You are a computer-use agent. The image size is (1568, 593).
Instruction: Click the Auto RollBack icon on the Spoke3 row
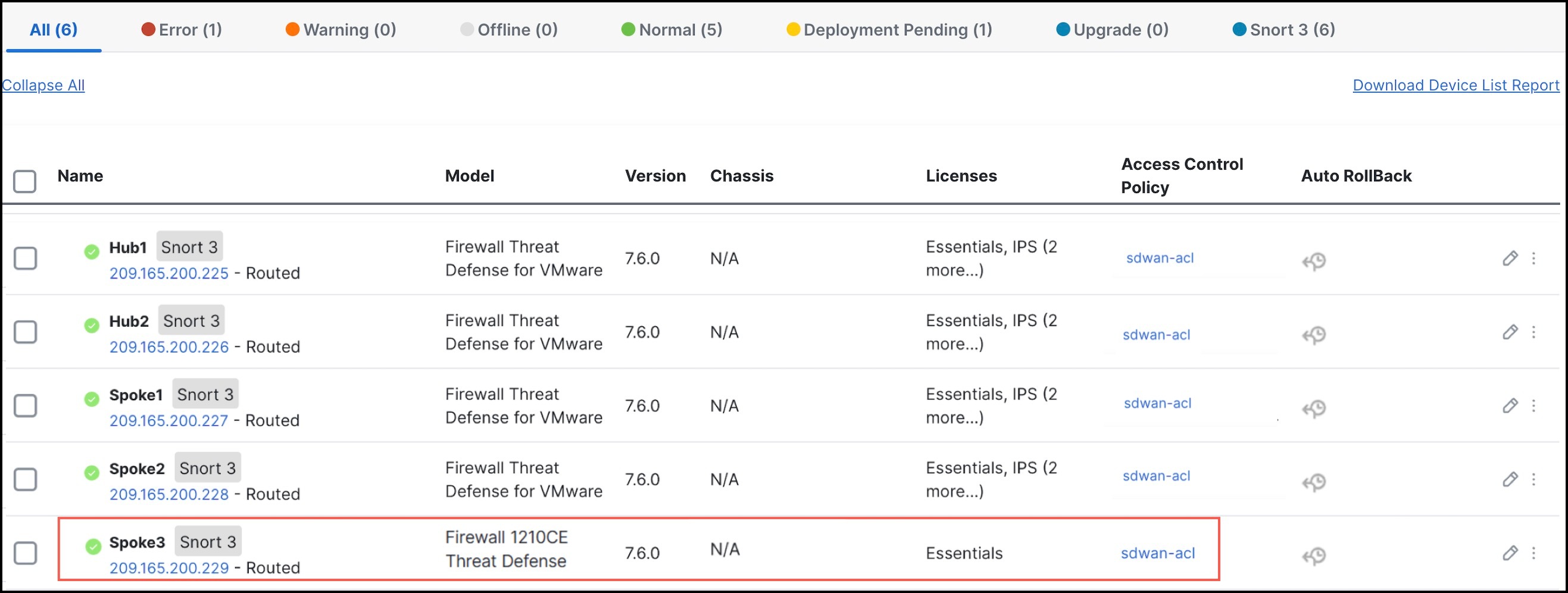[x=1314, y=555]
